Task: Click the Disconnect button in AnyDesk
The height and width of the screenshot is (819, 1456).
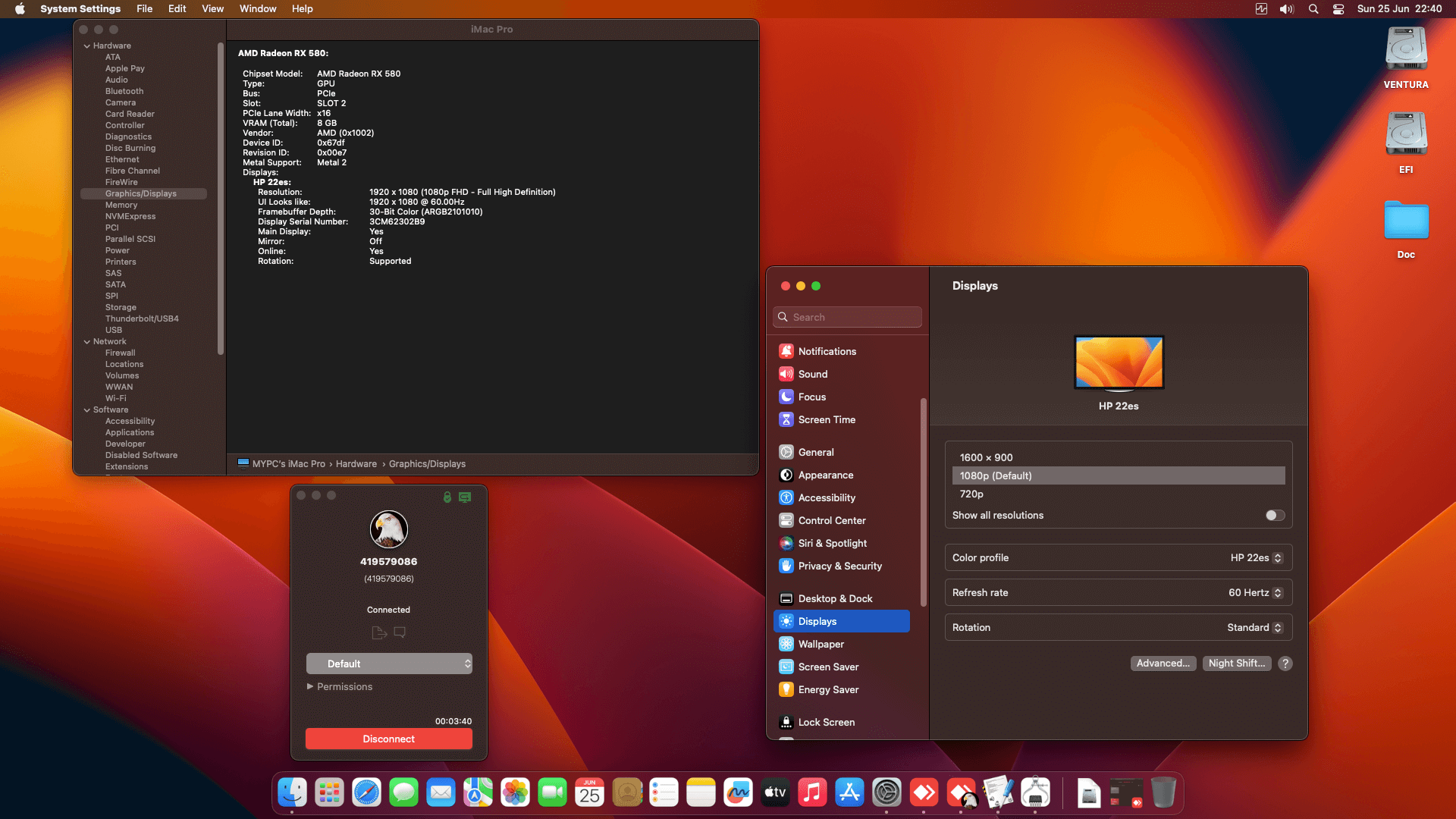Action: pos(389,739)
